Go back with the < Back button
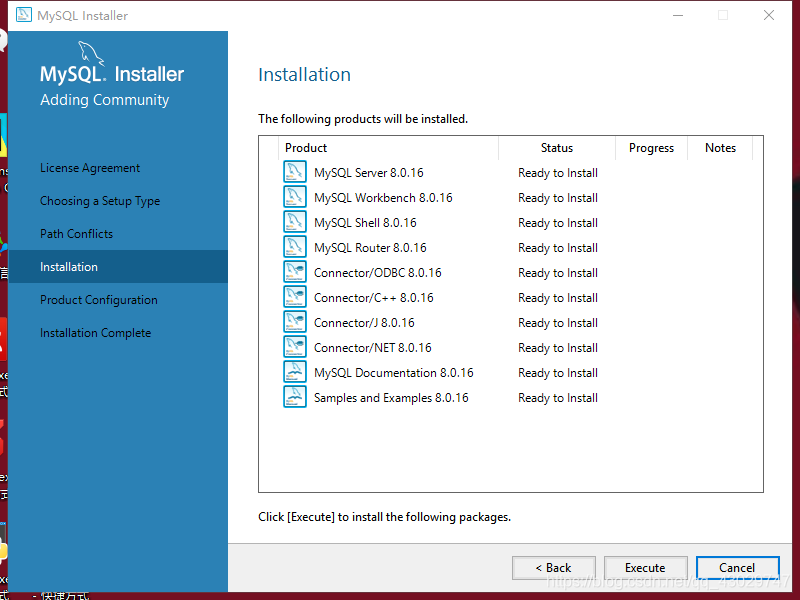The height and width of the screenshot is (600, 800). tap(554, 568)
